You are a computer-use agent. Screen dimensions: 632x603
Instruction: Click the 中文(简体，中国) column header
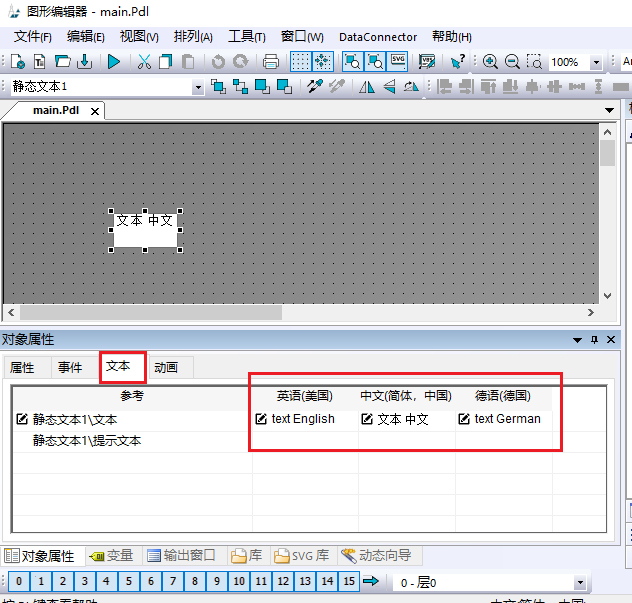(x=406, y=396)
